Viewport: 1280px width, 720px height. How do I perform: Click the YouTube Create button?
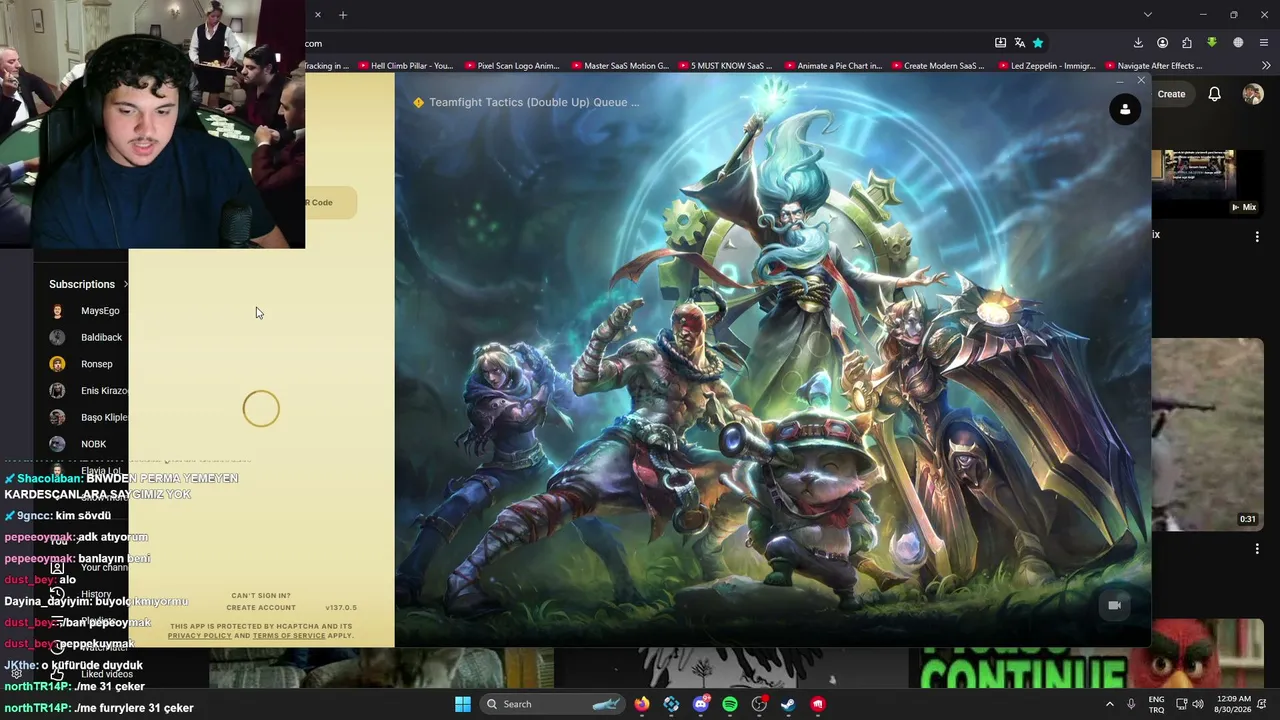(1171, 94)
